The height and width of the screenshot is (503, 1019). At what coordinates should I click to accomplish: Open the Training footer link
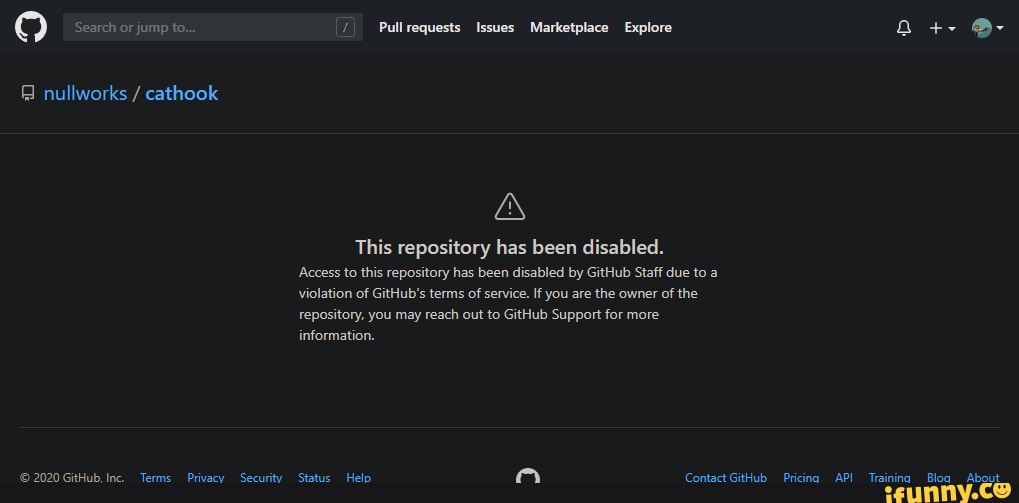coord(889,478)
